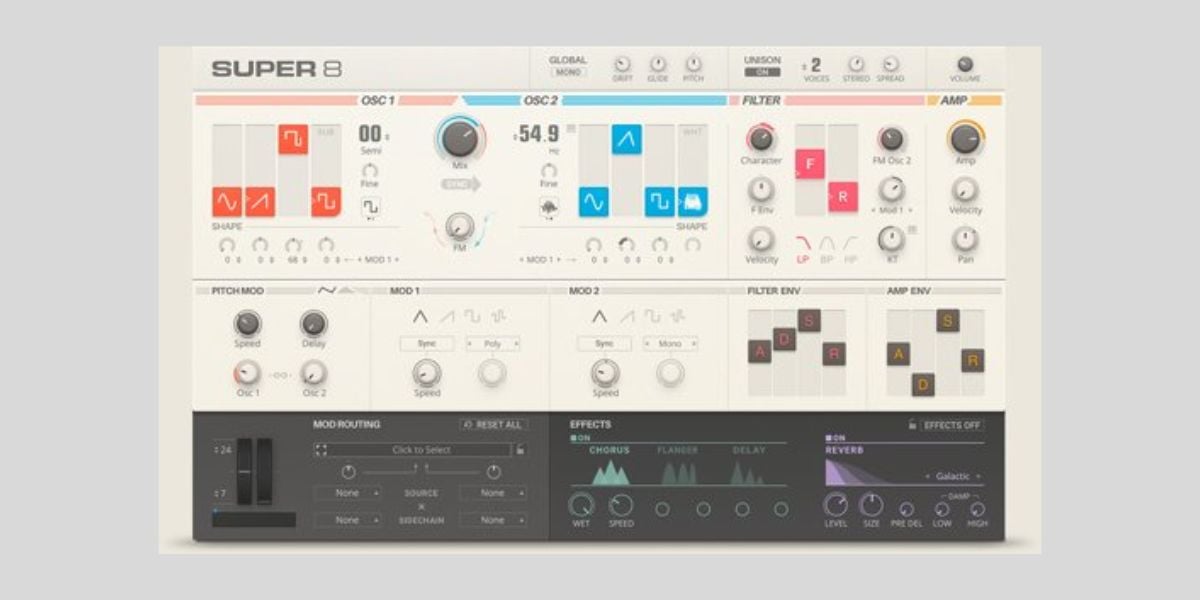This screenshot has width=1200, height=600.
Task: Click the RESET ALL button
Action: click(x=493, y=425)
